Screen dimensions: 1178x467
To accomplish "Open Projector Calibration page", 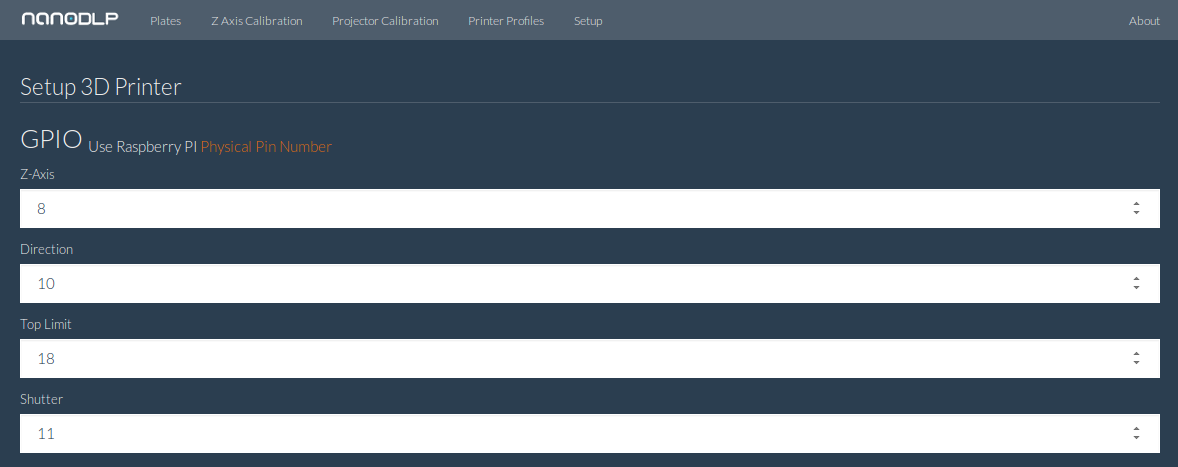I will click(385, 21).
